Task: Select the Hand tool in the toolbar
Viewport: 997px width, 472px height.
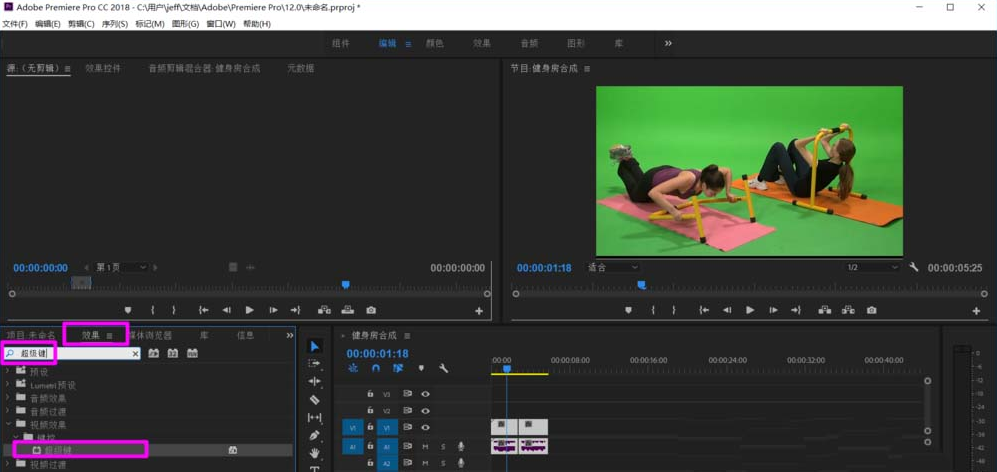Action: click(x=315, y=454)
